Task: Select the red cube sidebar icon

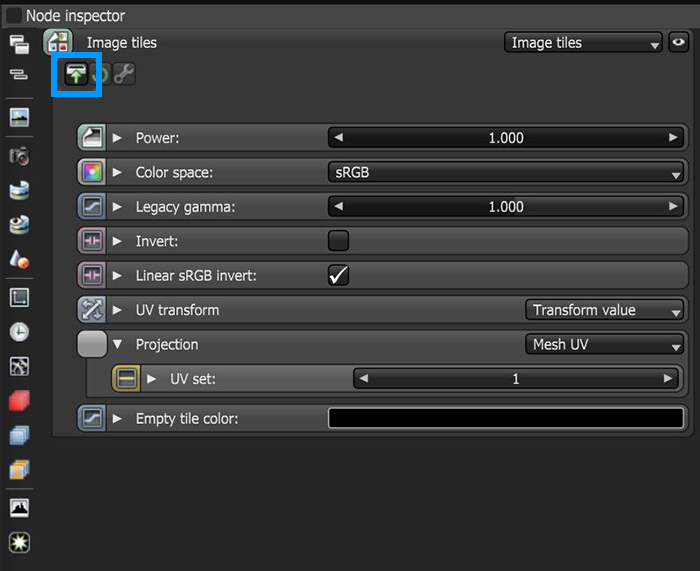Action: [x=19, y=400]
